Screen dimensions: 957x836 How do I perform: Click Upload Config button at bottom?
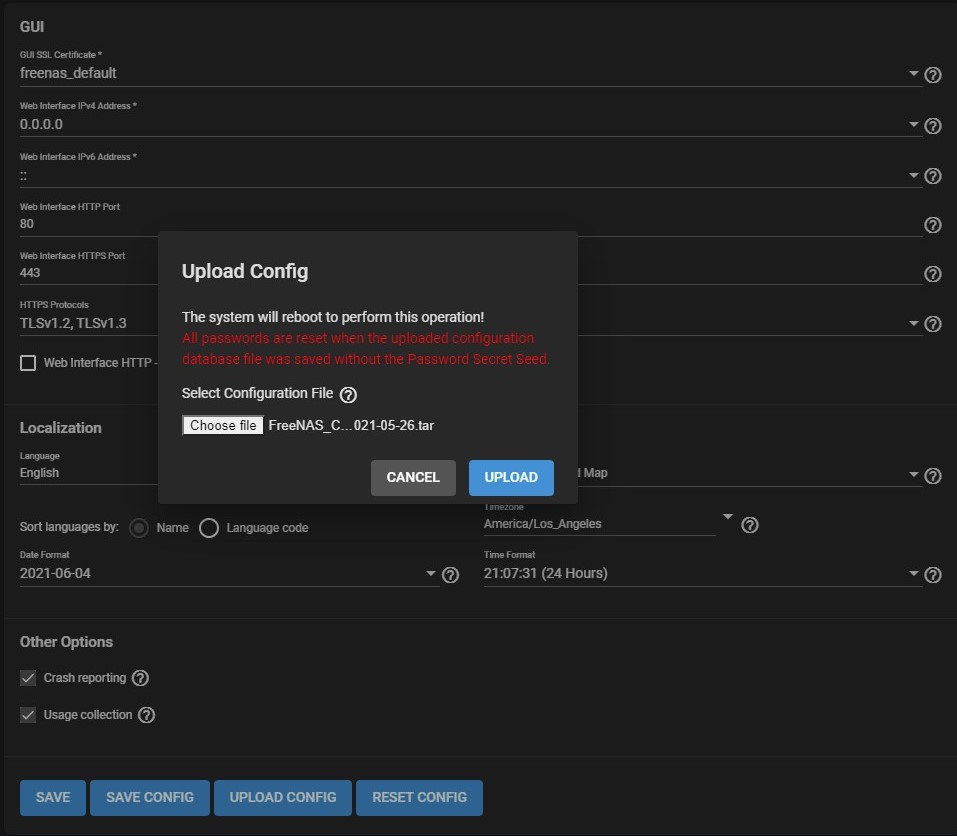(x=283, y=798)
